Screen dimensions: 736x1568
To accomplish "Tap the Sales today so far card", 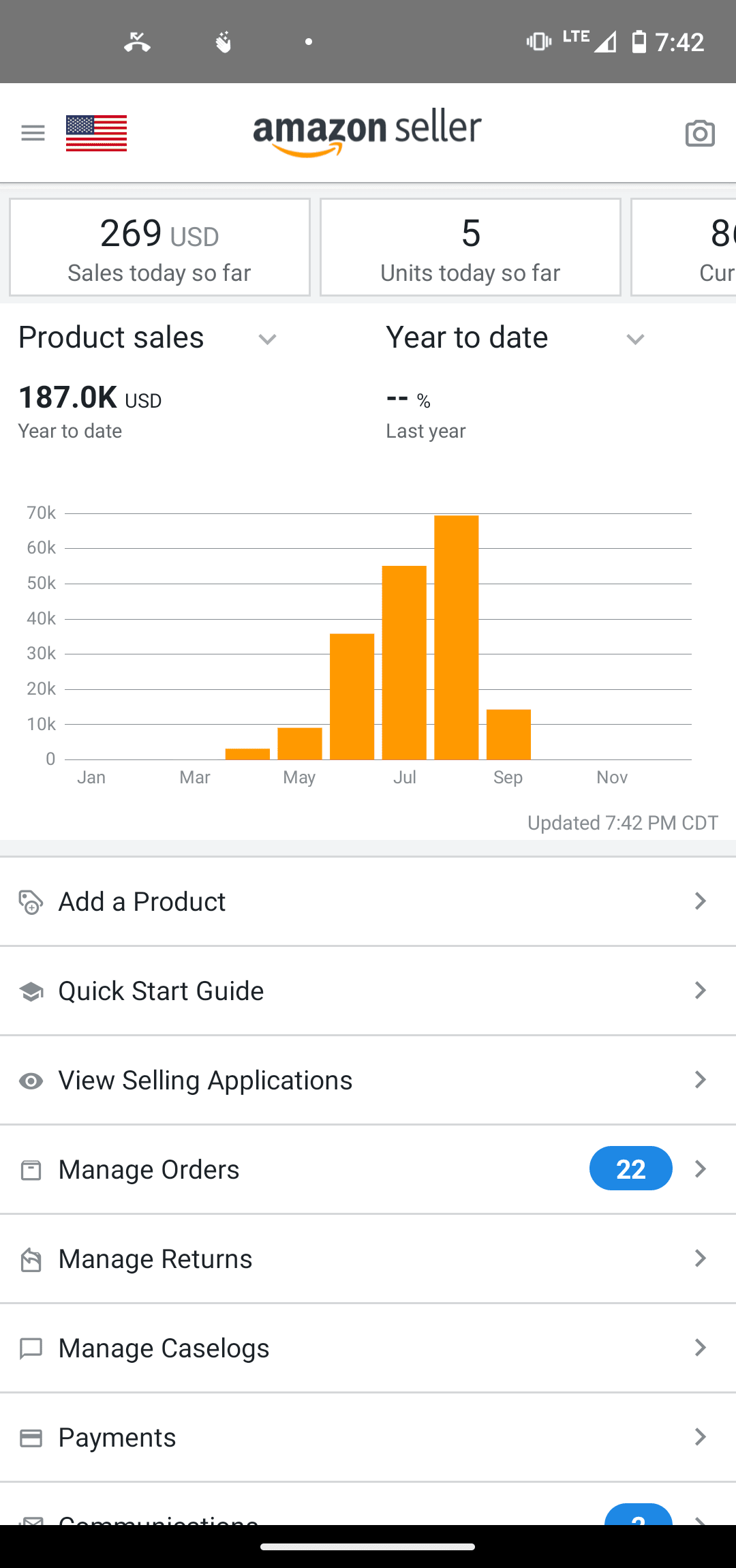I will click(x=159, y=247).
